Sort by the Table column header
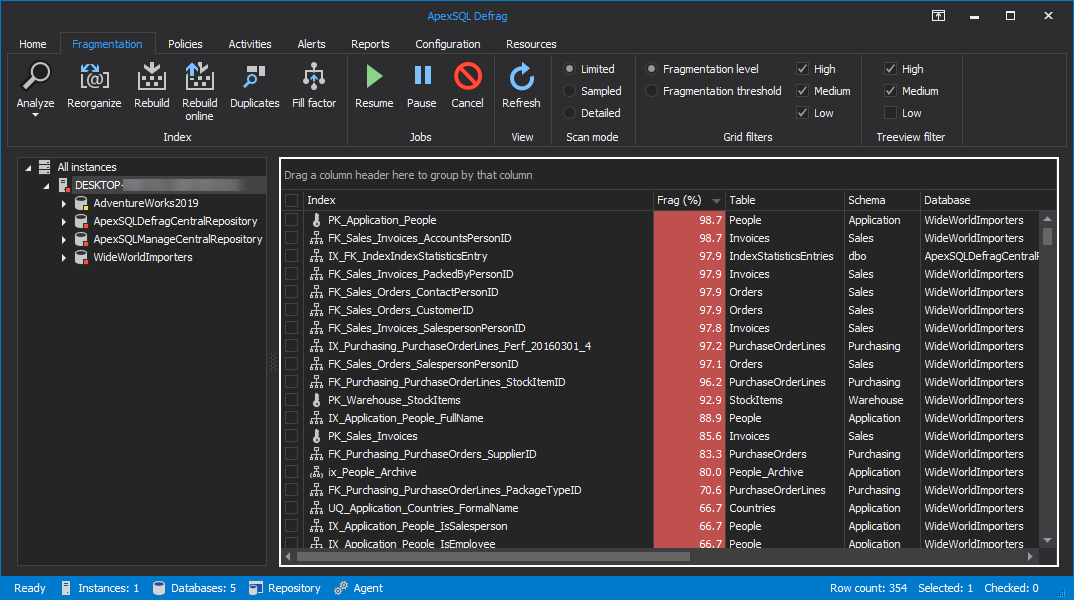Viewport: 1074px width, 600px height. [784, 200]
